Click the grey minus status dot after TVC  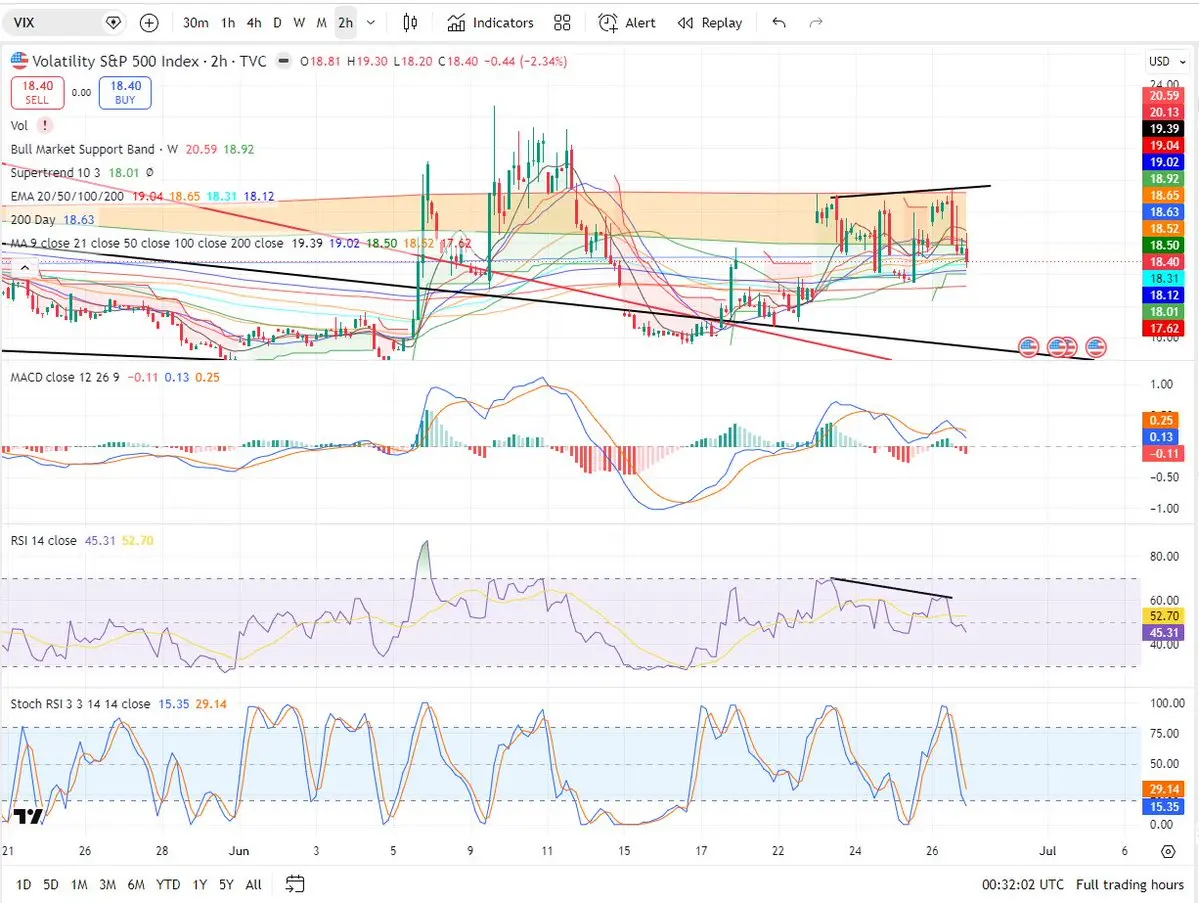point(284,61)
